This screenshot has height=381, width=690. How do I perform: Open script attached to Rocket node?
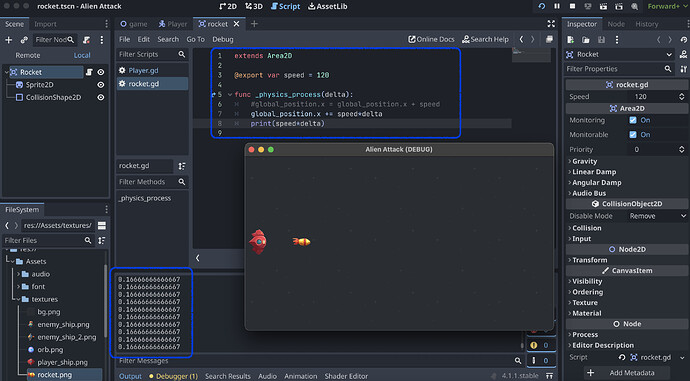point(89,72)
